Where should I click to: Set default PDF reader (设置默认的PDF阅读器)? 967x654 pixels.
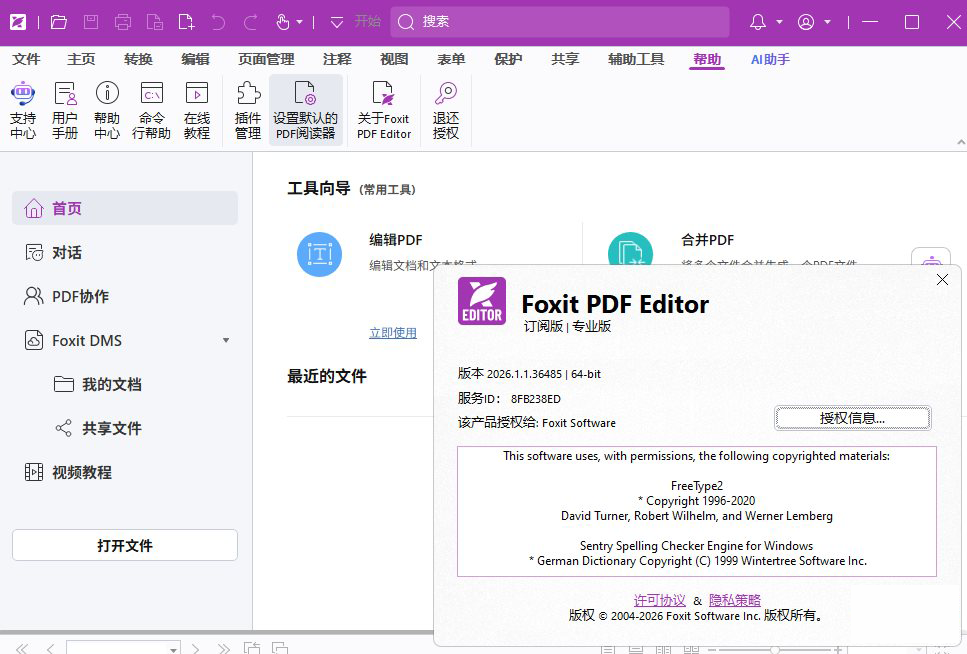point(305,110)
